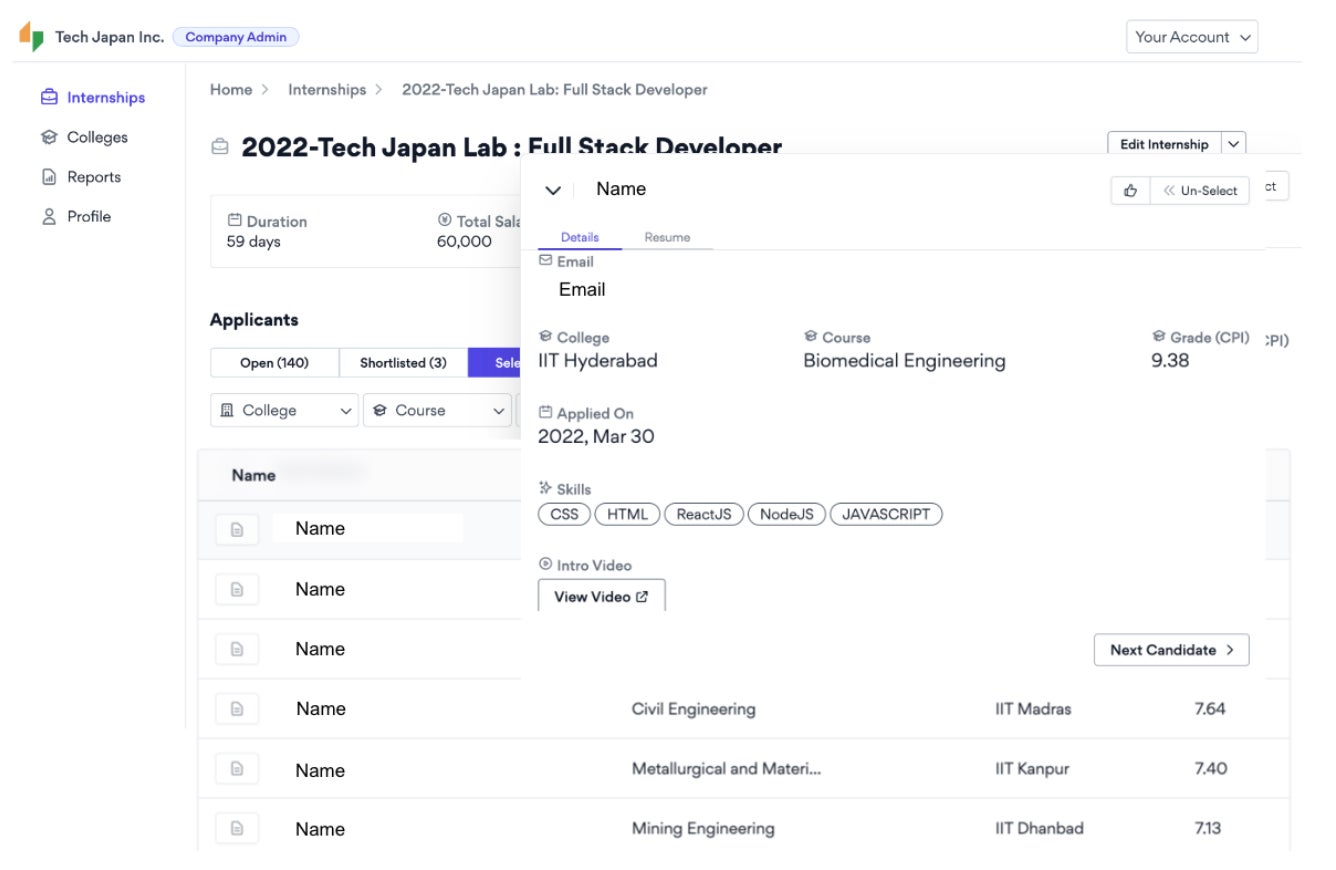
Task: Show the Shortlisted (3) applicants tab
Action: [x=403, y=363]
